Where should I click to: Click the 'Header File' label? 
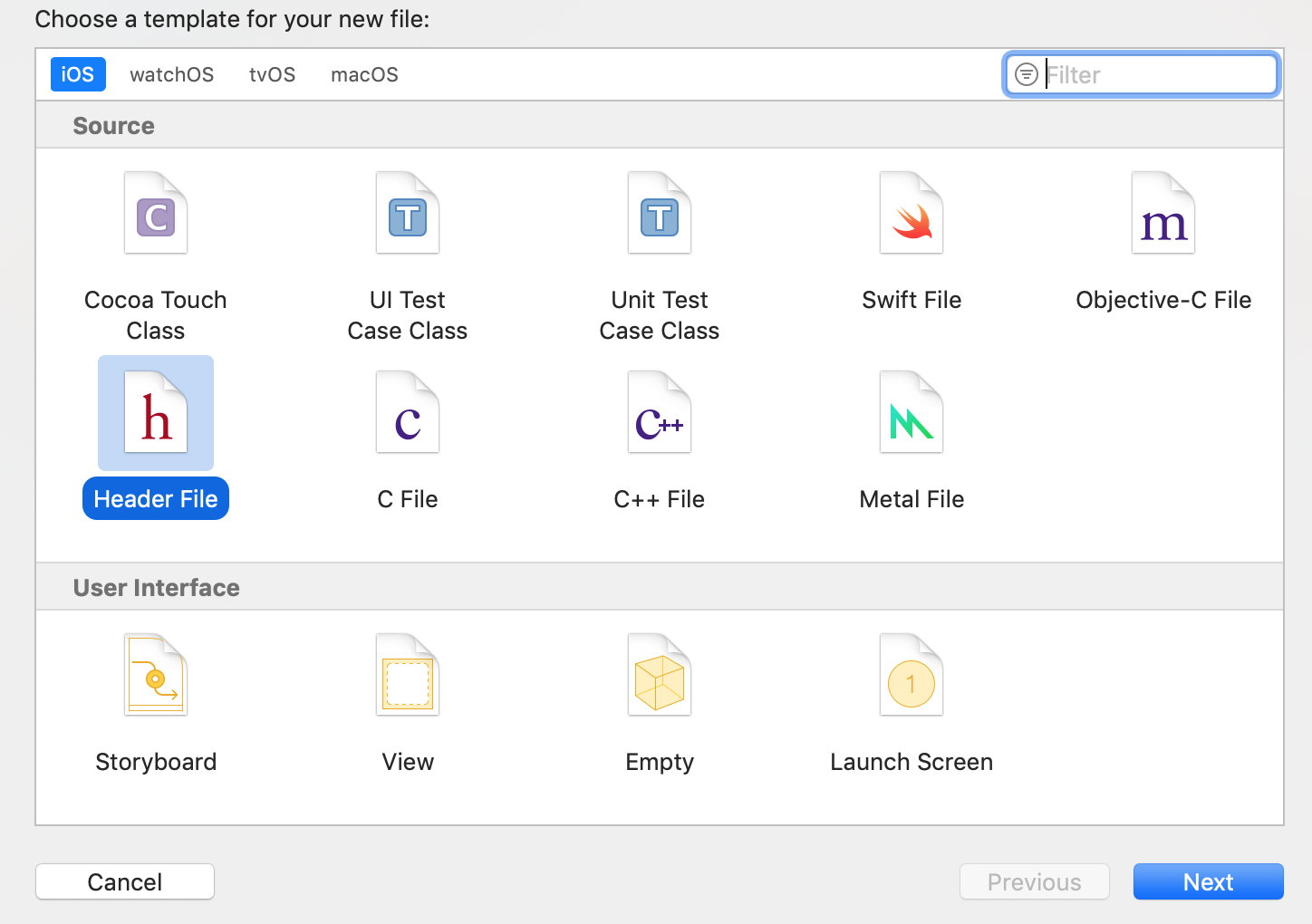(156, 499)
